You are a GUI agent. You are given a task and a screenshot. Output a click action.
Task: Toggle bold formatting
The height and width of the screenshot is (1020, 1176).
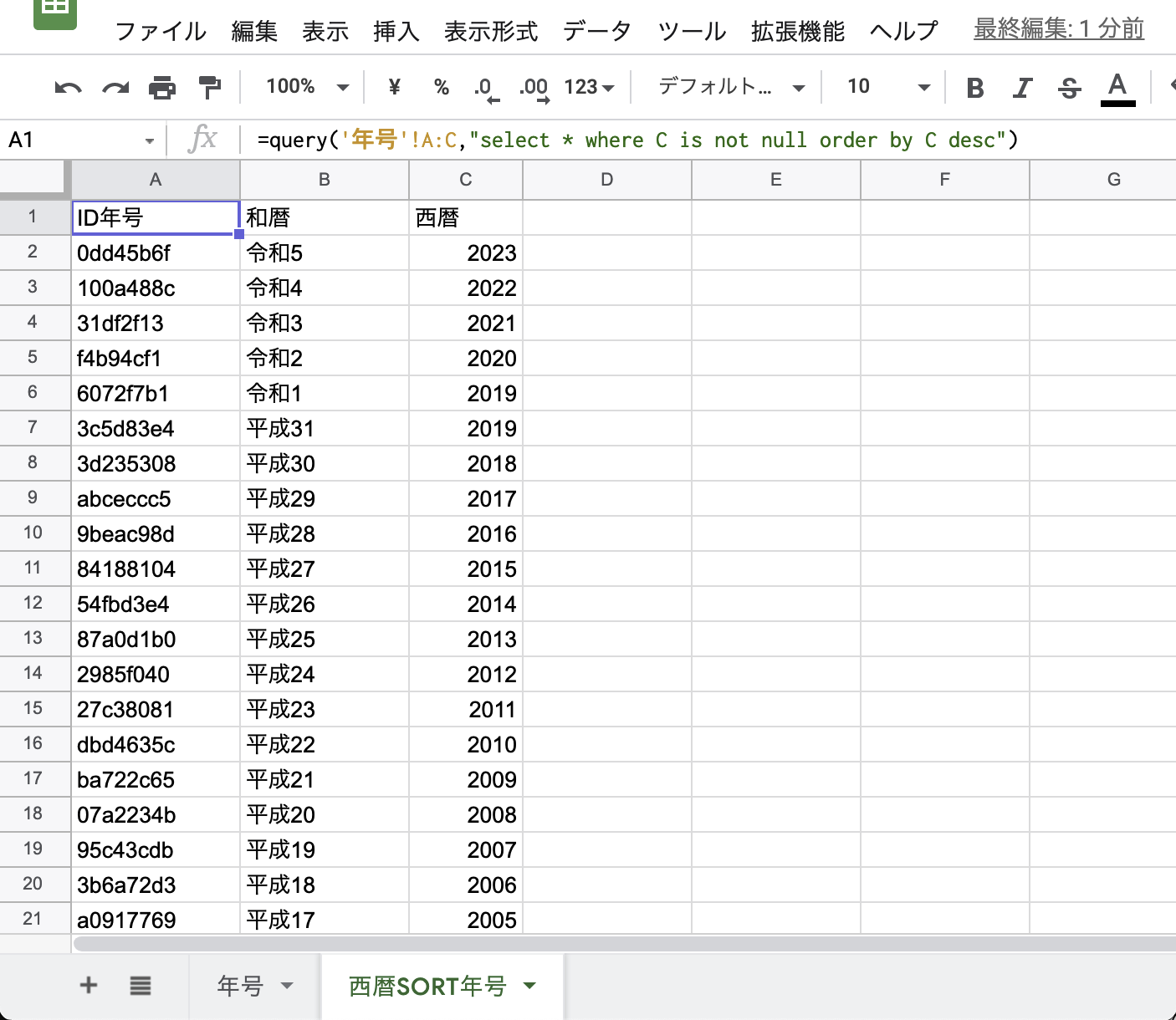[974, 88]
